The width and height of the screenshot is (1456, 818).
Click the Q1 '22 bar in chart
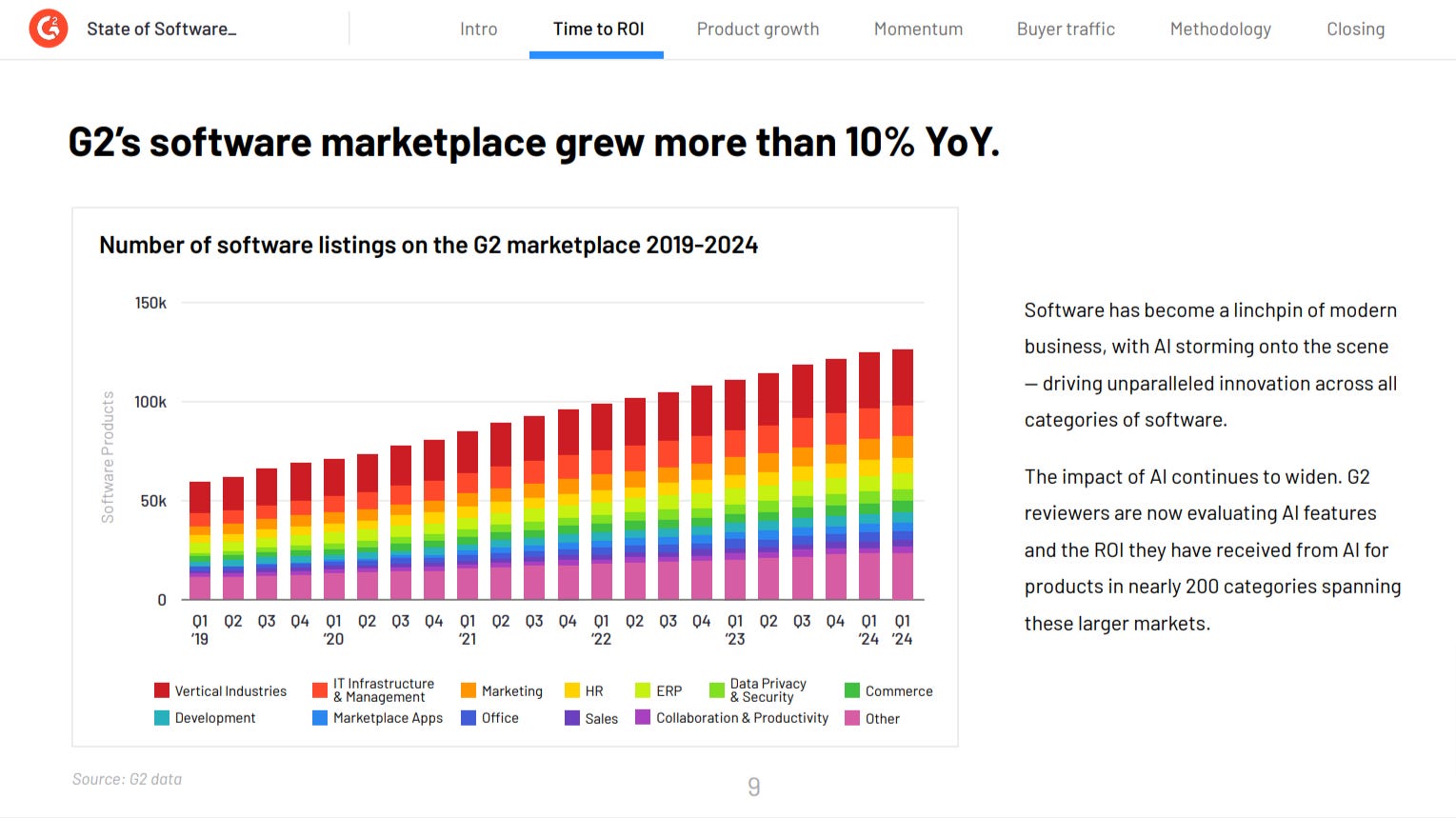(602, 502)
